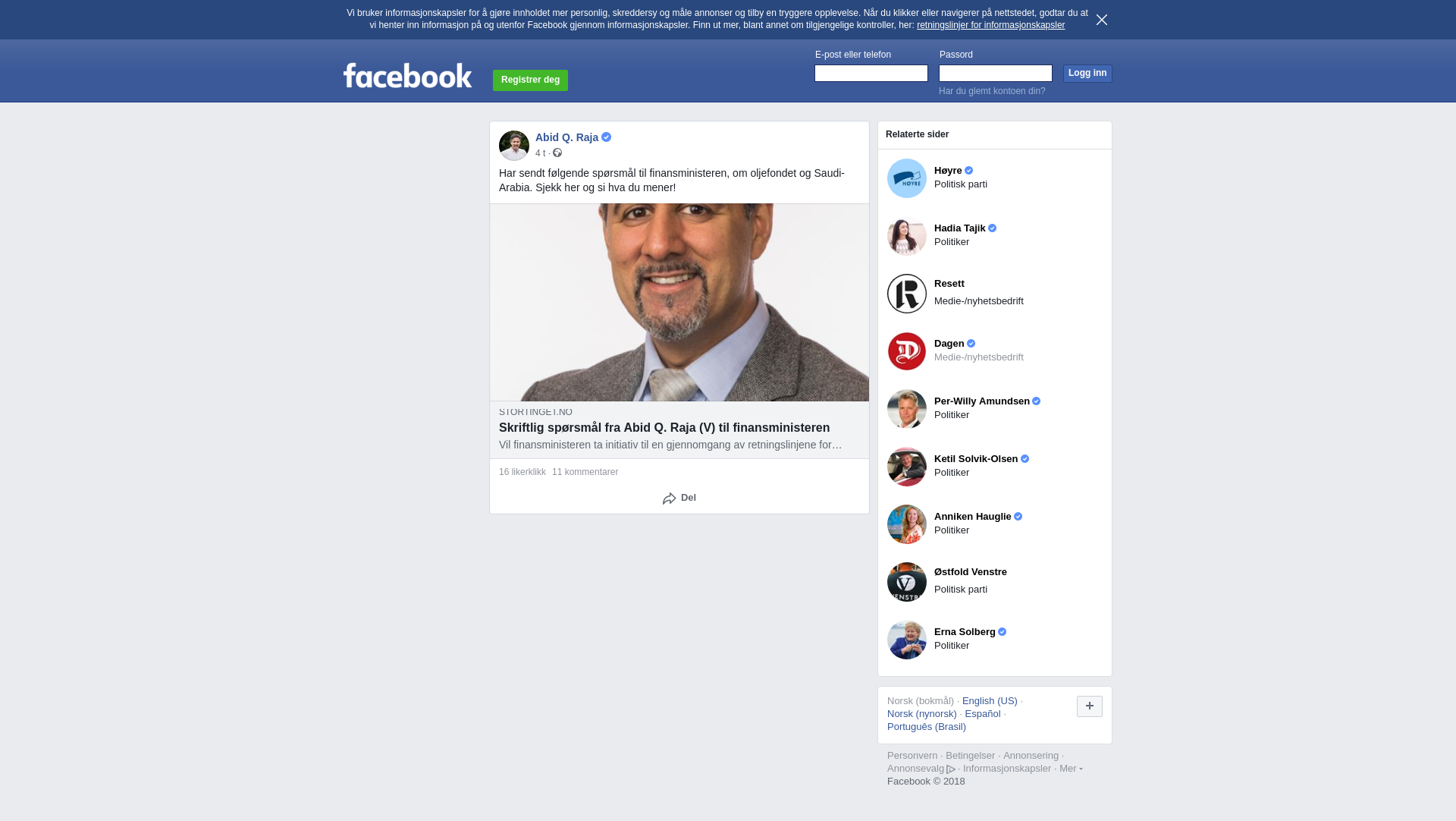
Task: Focus the E-post eller telefon field
Action: (x=871, y=73)
